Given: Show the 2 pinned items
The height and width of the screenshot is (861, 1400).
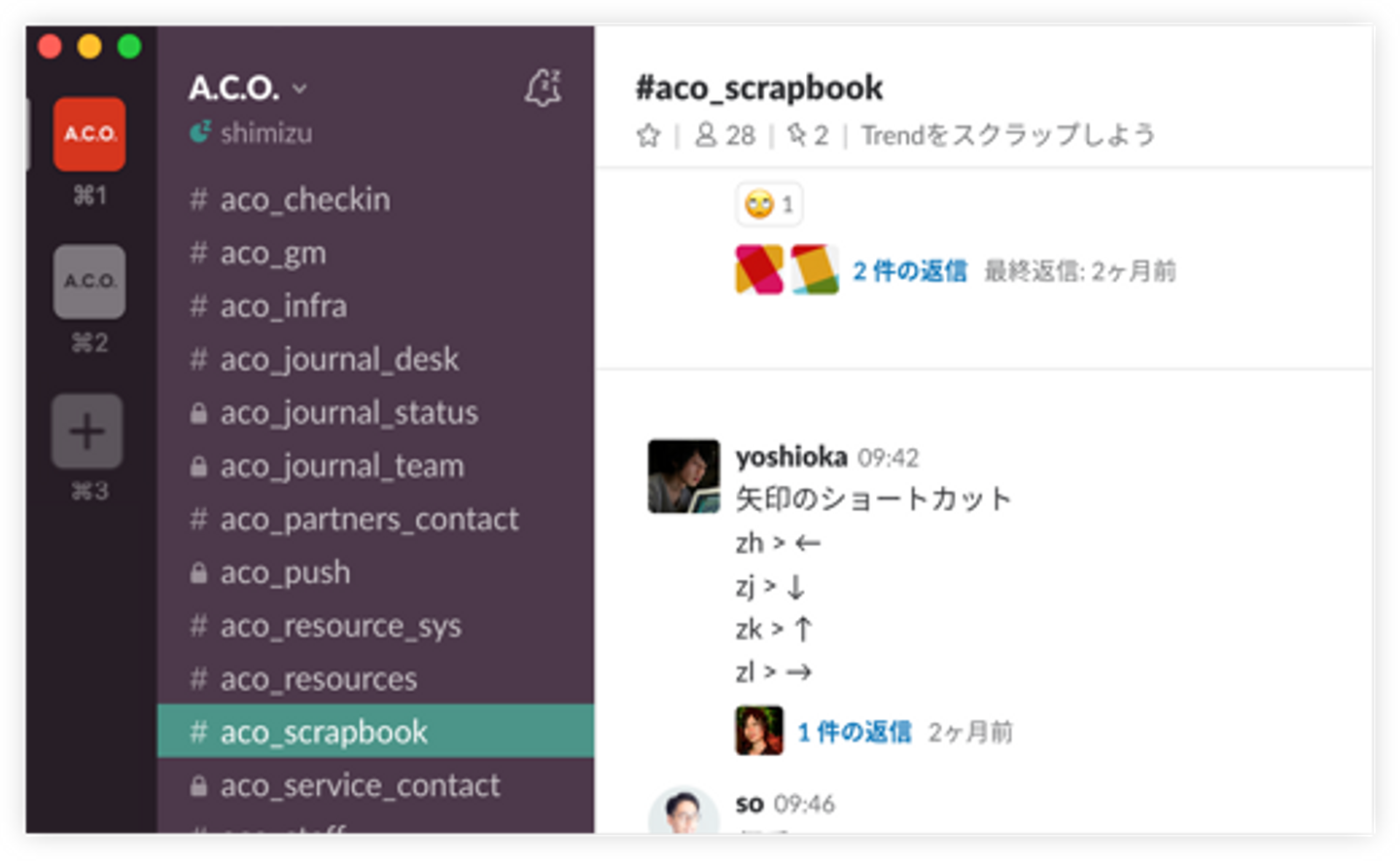Looking at the screenshot, I should coord(807,135).
